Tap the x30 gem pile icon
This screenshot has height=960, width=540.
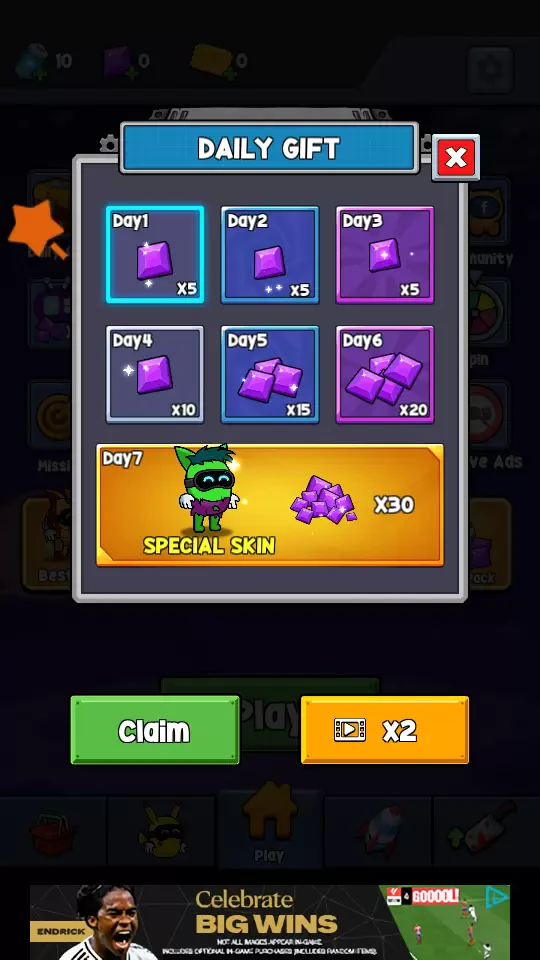pos(323,499)
